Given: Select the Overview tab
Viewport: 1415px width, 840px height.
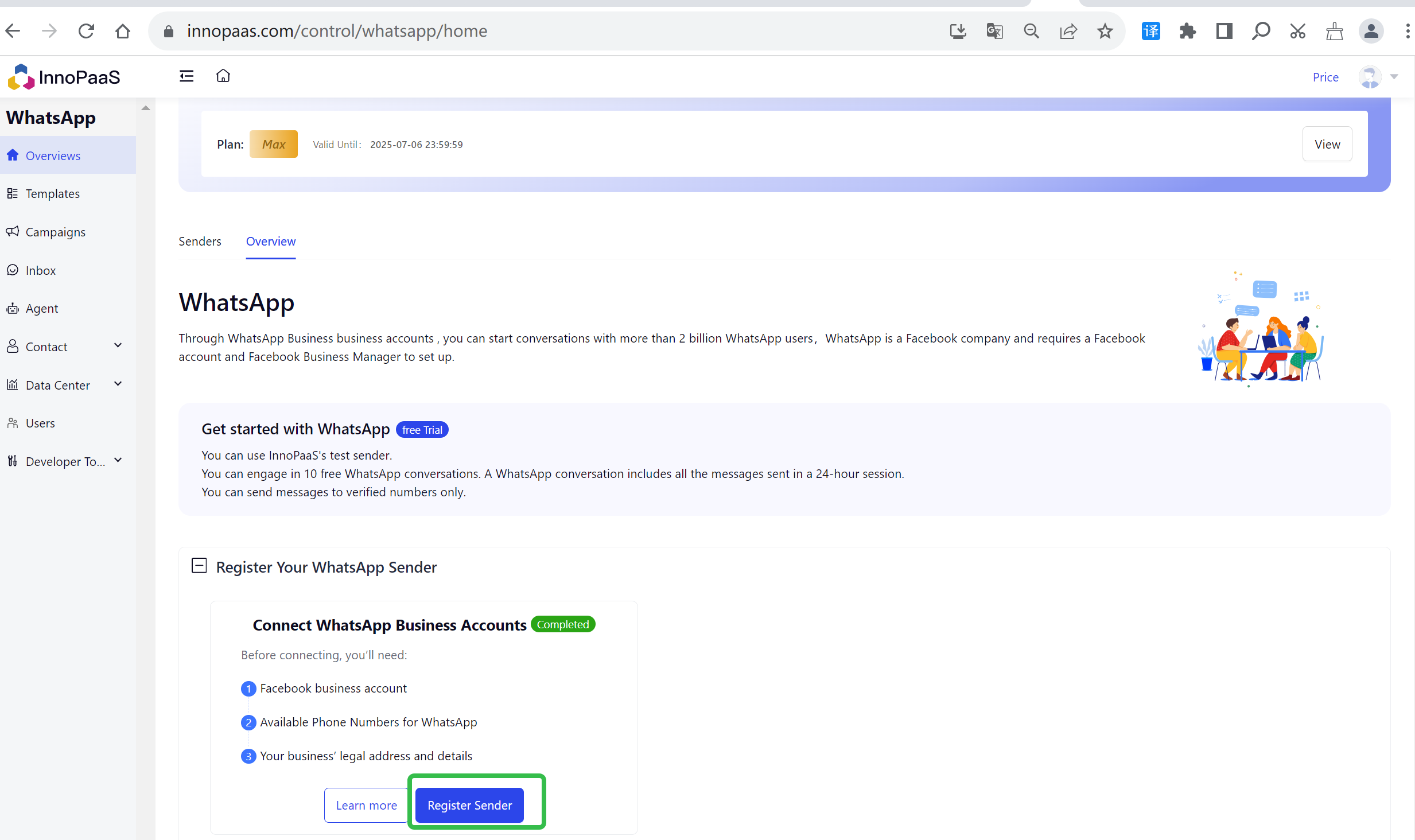Looking at the screenshot, I should [271, 241].
